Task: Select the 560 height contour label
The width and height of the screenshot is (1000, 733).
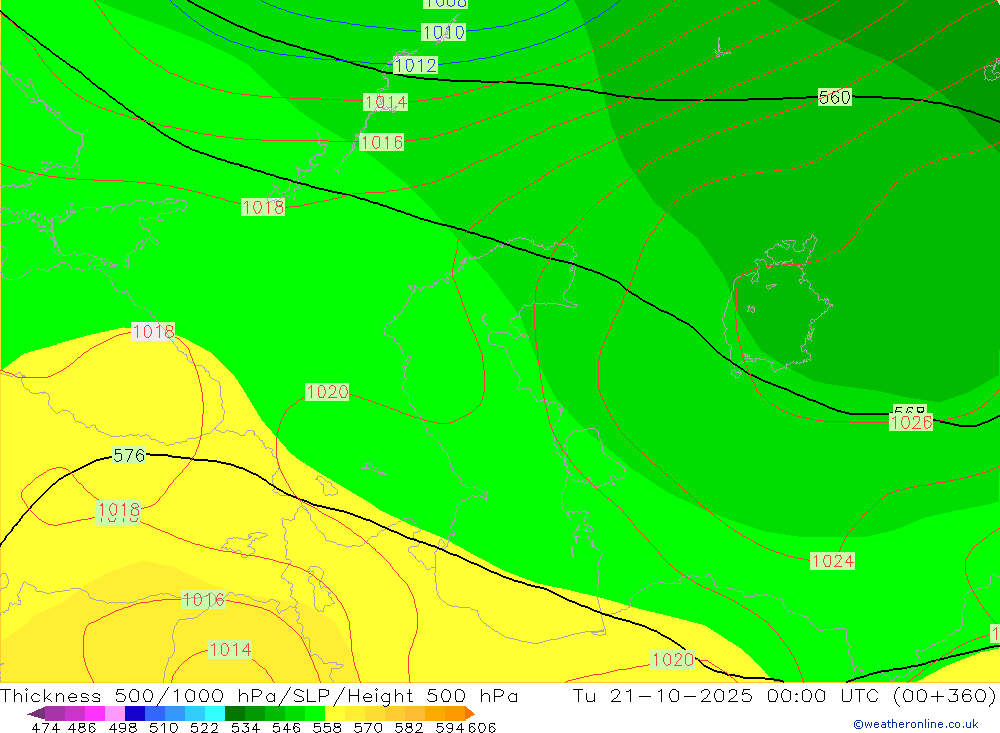Action: 834,97
